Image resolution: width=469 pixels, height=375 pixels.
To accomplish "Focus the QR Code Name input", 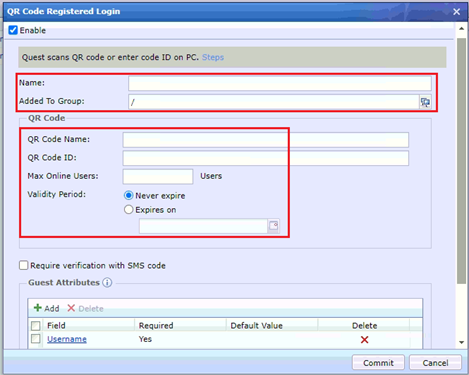I will (x=266, y=140).
